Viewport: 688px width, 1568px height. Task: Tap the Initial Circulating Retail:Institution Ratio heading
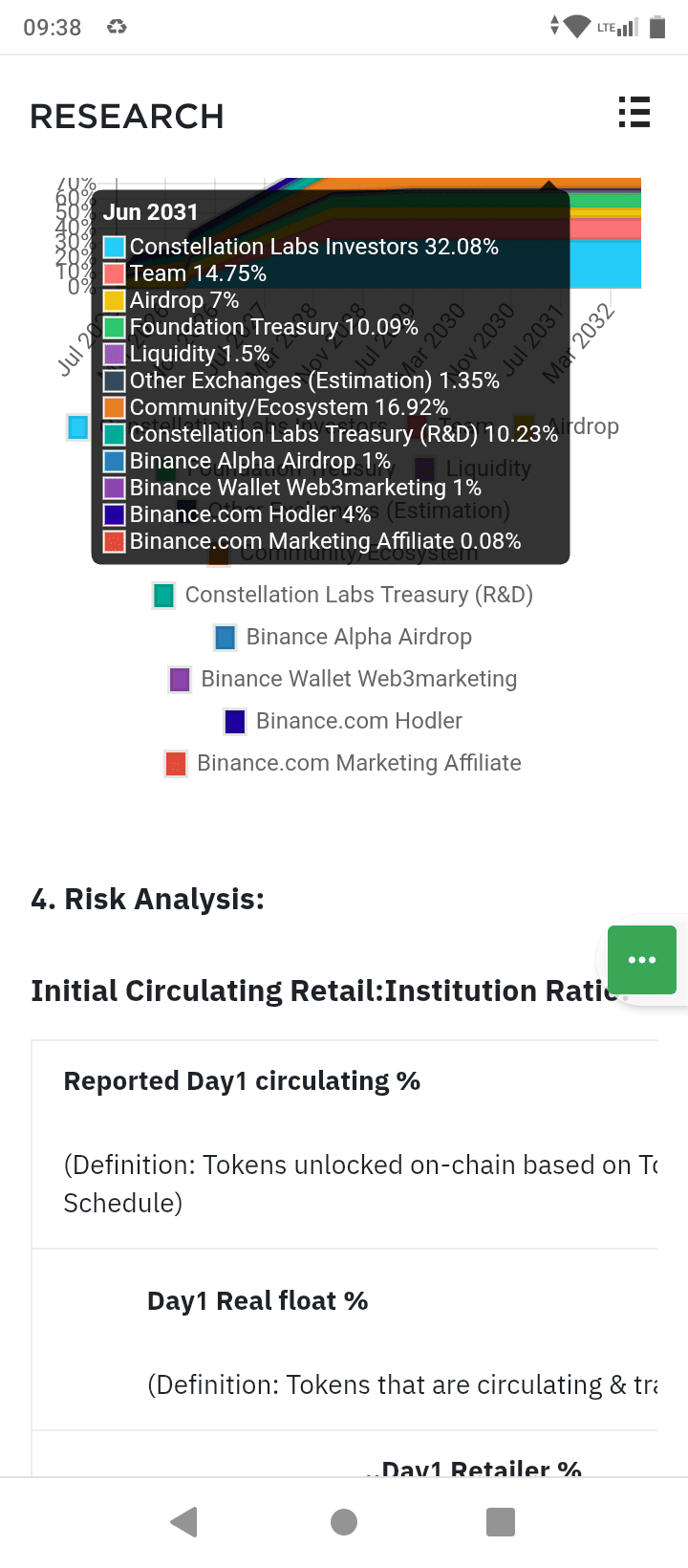(325, 991)
